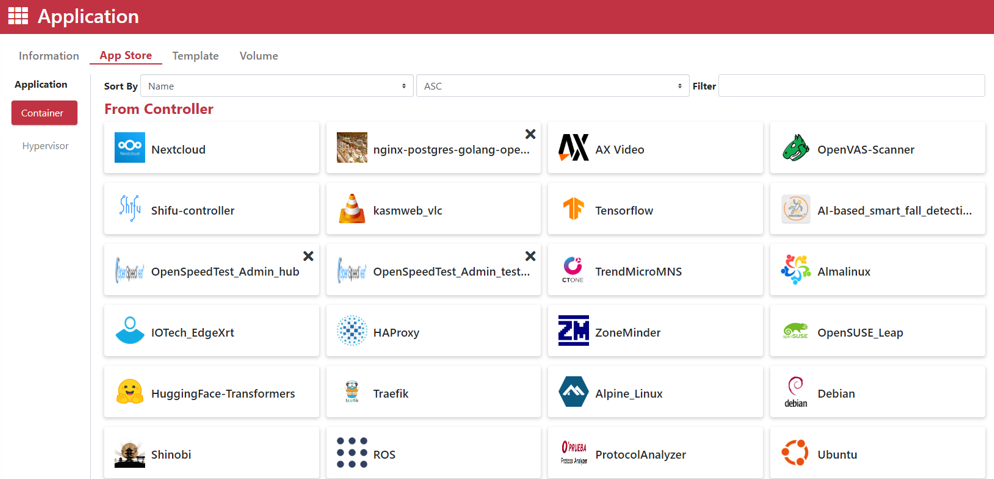Click the Shinobi name text

pyautogui.click(x=171, y=454)
